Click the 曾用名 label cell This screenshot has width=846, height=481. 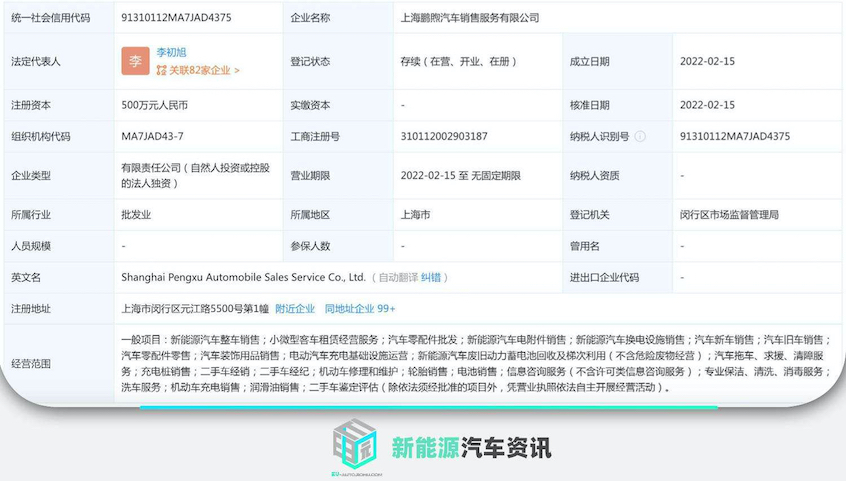coord(618,246)
